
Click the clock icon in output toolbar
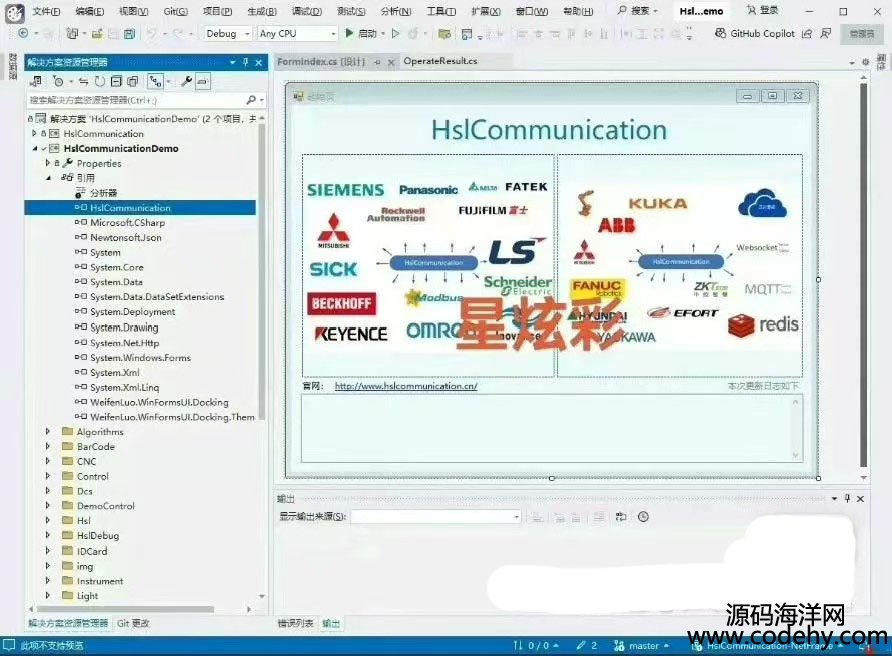coord(643,517)
